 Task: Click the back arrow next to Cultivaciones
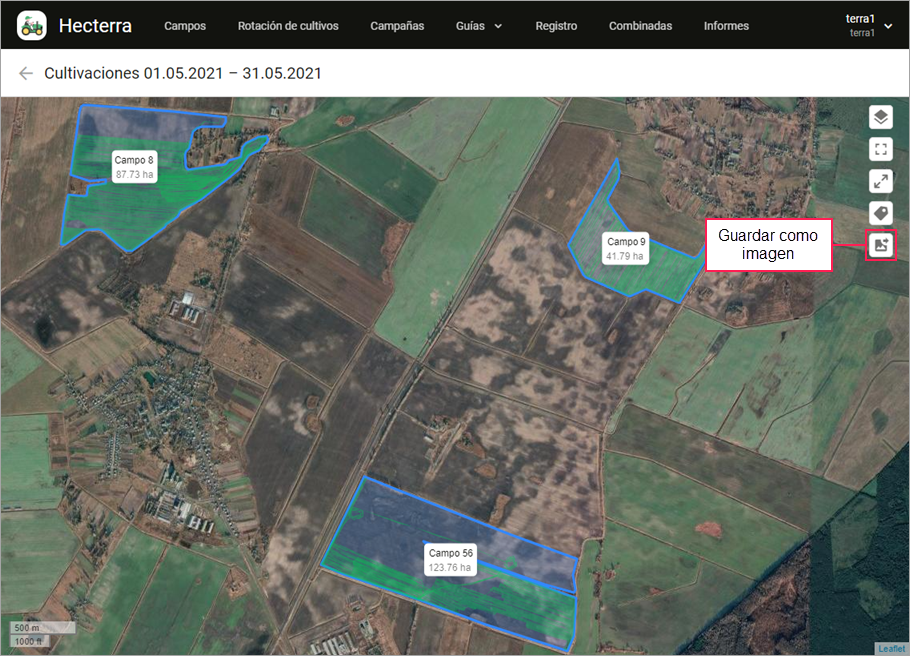[x=26, y=73]
